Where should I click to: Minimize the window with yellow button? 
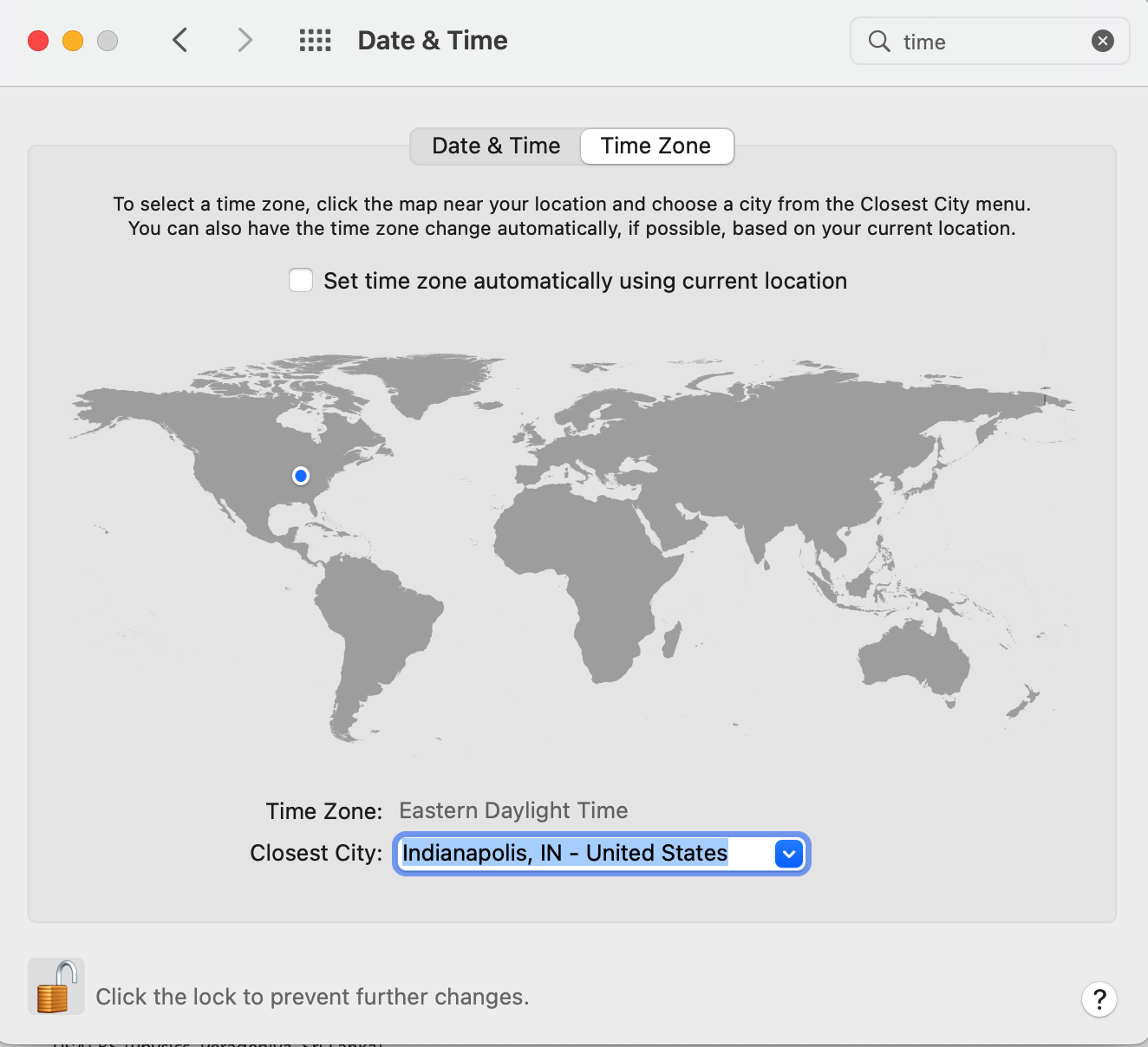[x=73, y=41]
